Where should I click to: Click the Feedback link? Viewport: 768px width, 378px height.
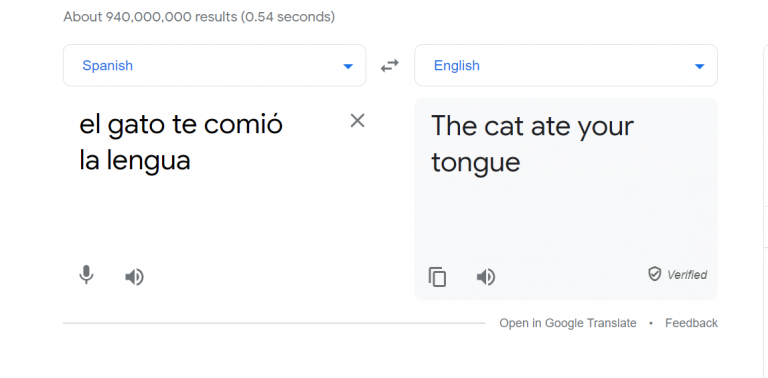click(x=691, y=323)
